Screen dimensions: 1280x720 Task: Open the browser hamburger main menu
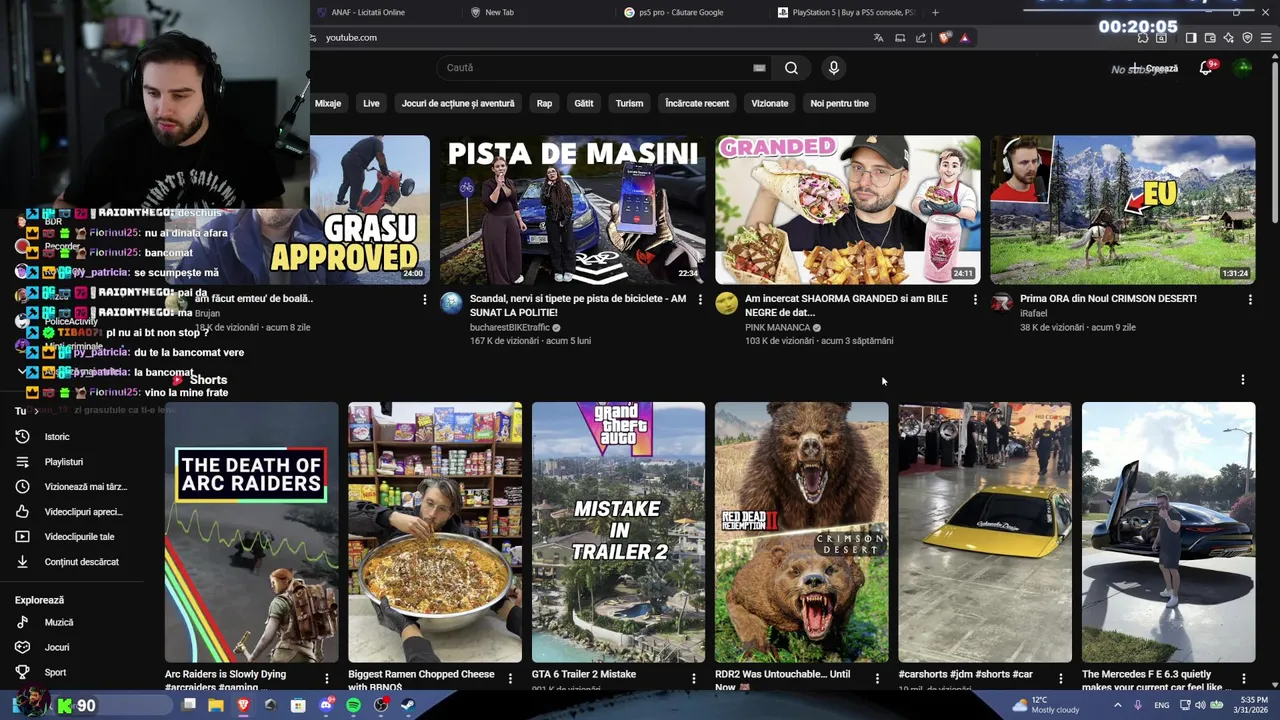(1266, 38)
